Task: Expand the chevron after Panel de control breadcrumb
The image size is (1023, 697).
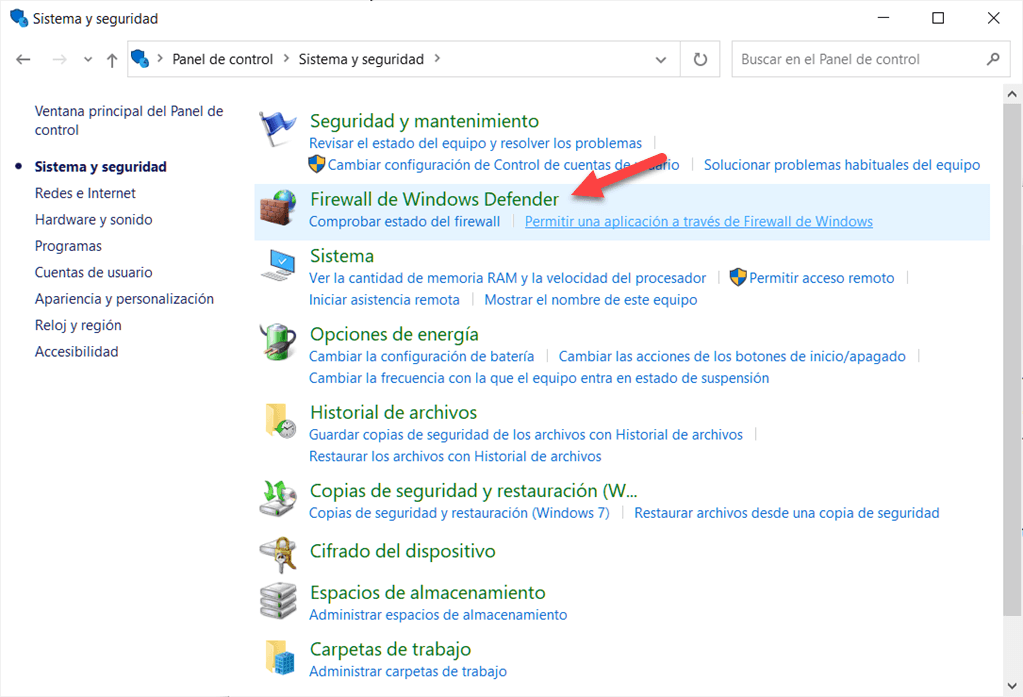Action: tap(286, 59)
